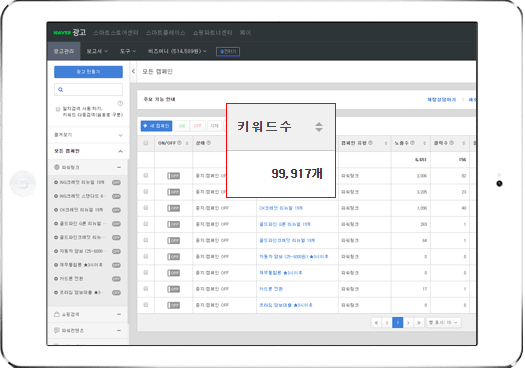Screen dimensions: 525x368
Task: Go to first page with double-left arrow
Action: click(376, 323)
